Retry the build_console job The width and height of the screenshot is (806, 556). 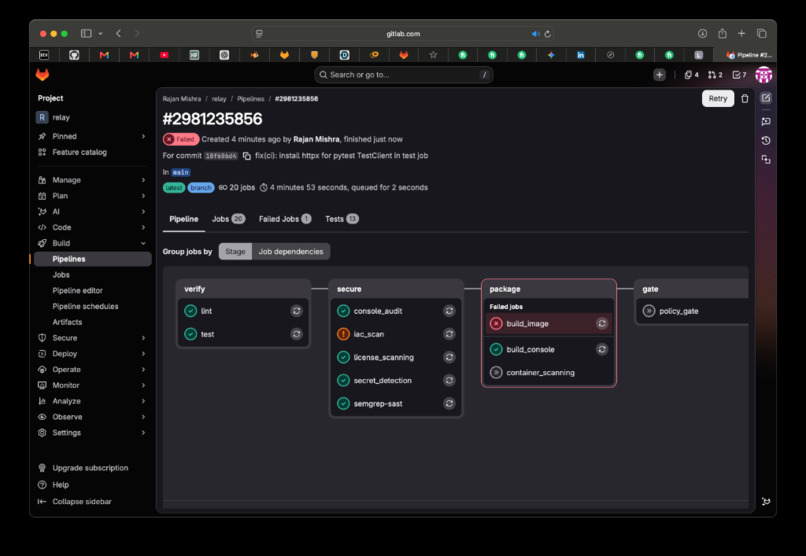point(602,349)
